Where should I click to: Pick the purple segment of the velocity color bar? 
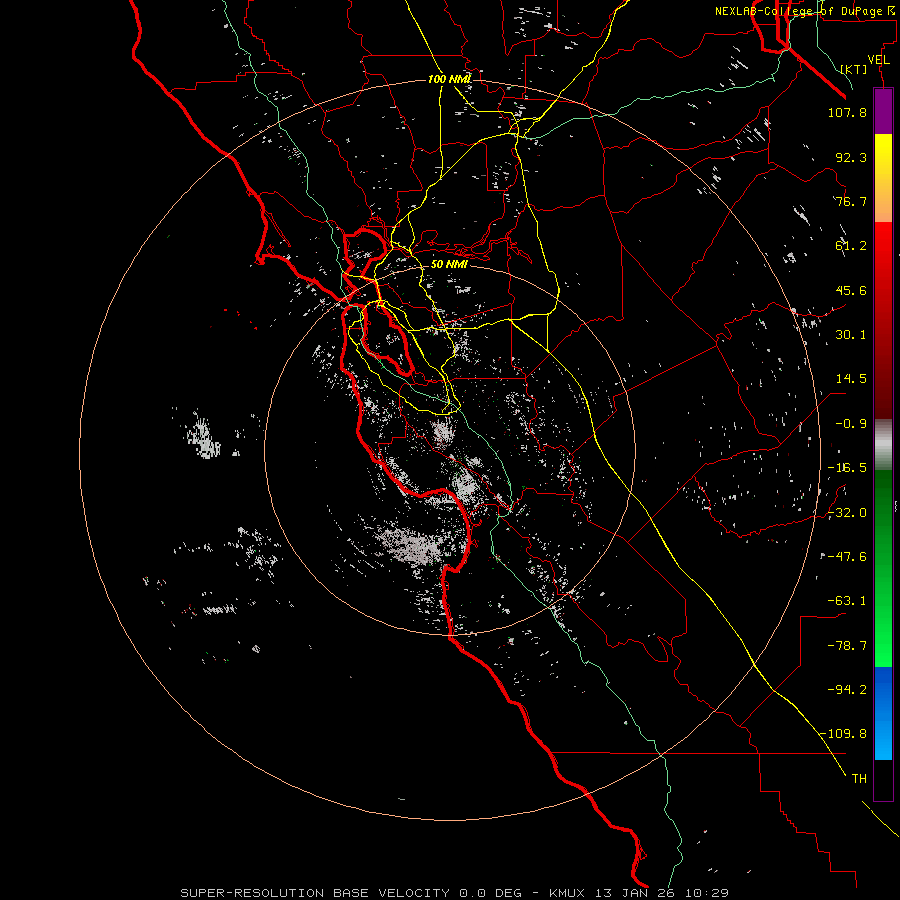click(x=883, y=112)
